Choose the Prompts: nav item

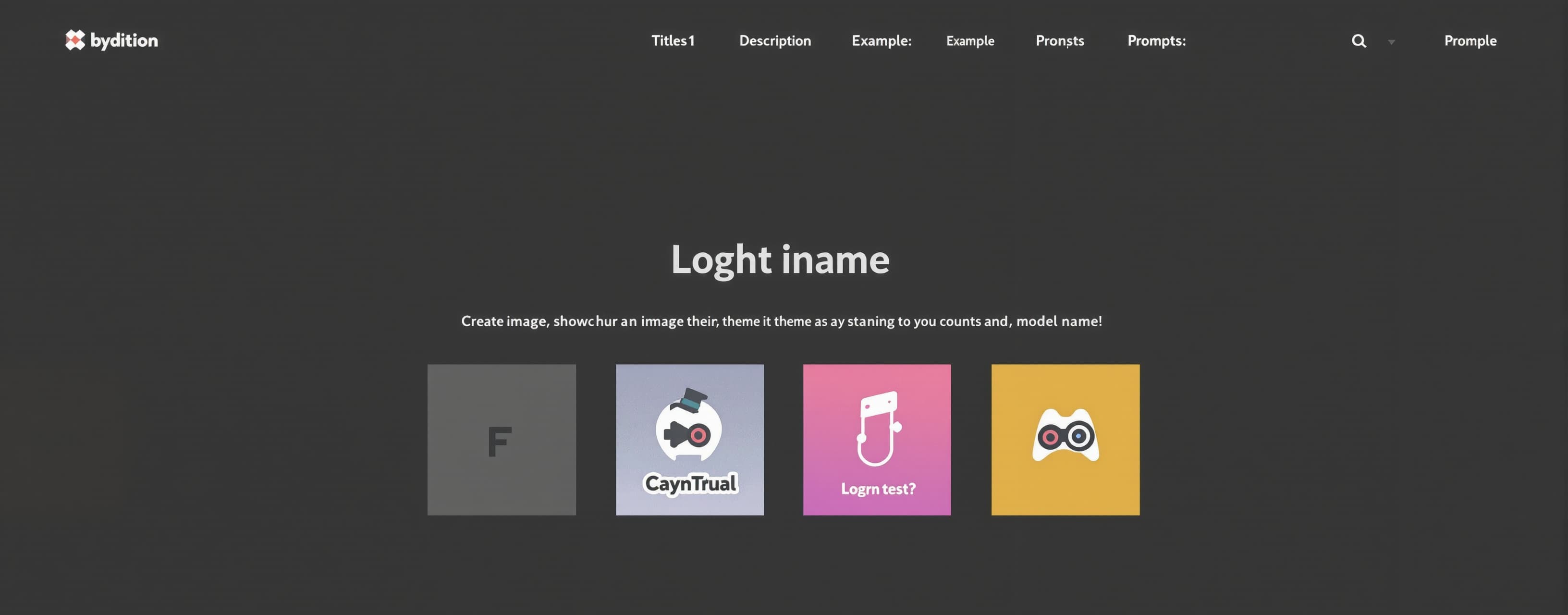[x=1156, y=41]
